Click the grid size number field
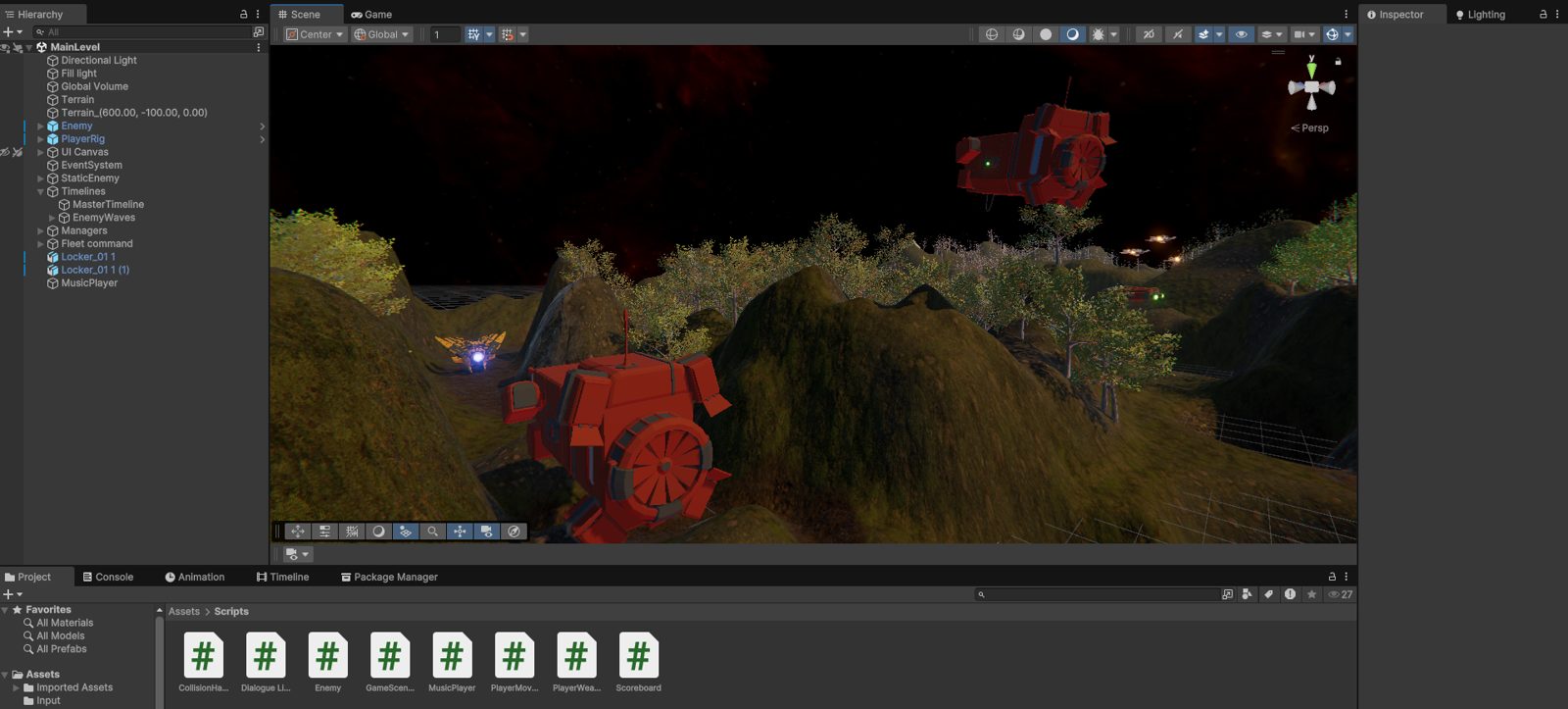The width and height of the screenshot is (1568, 709). pos(445,34)
